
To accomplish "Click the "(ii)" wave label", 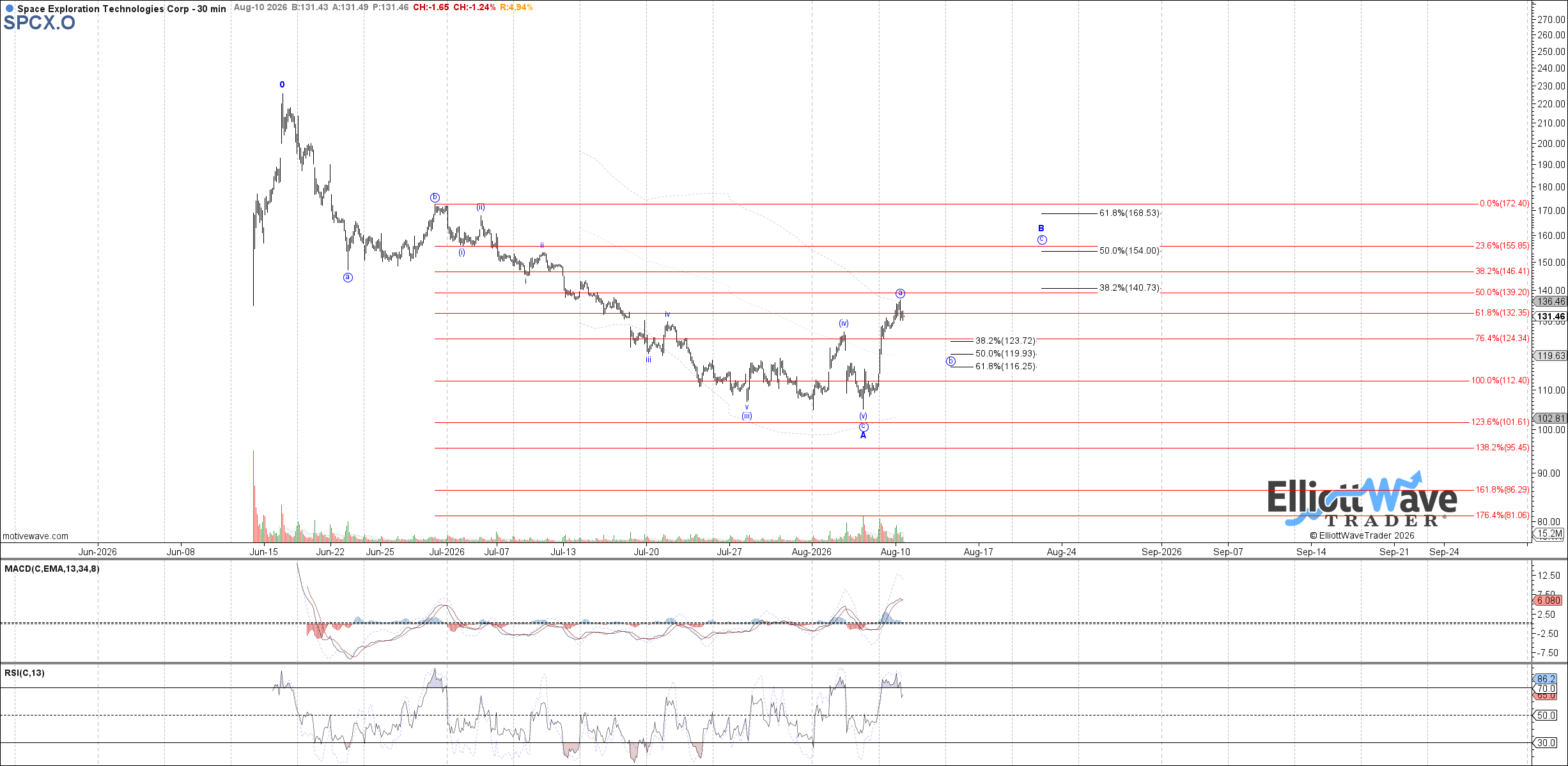I will [480, 207].
